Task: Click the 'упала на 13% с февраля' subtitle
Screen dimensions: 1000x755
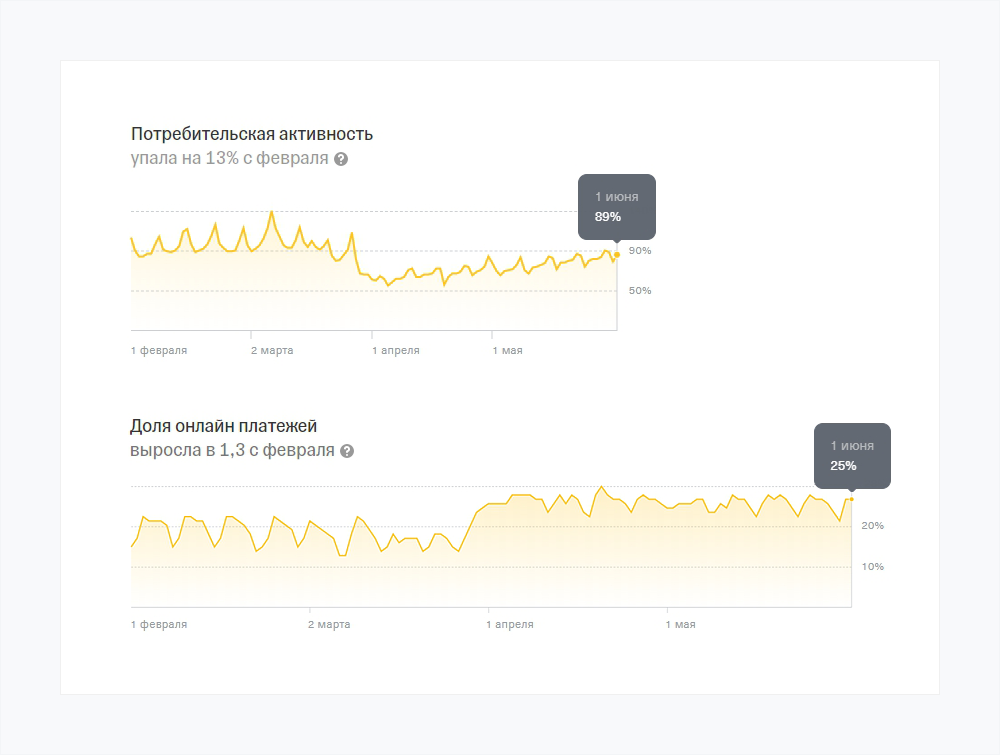Action: (229, 159)
